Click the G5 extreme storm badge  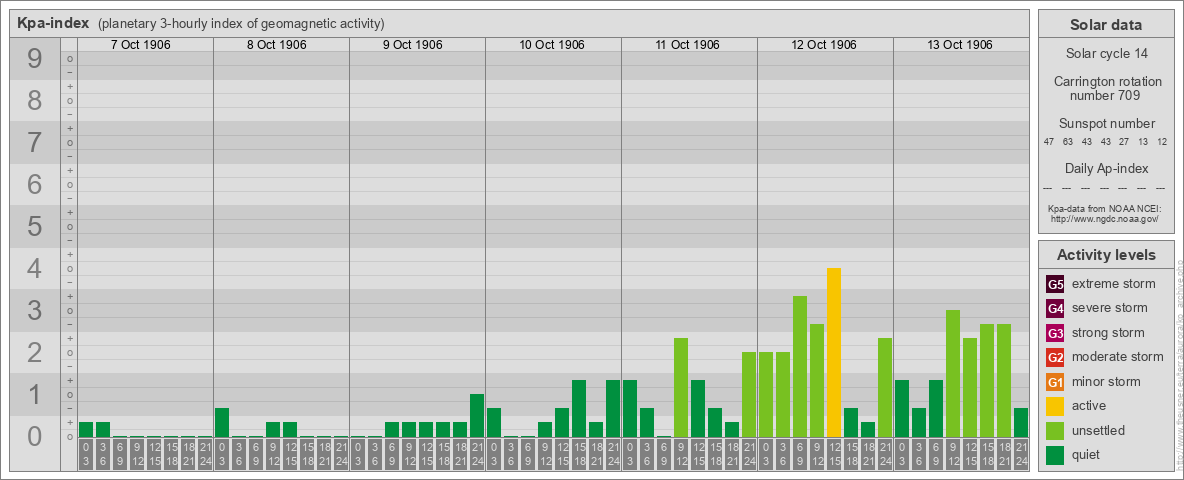(x=1055, y=285)
